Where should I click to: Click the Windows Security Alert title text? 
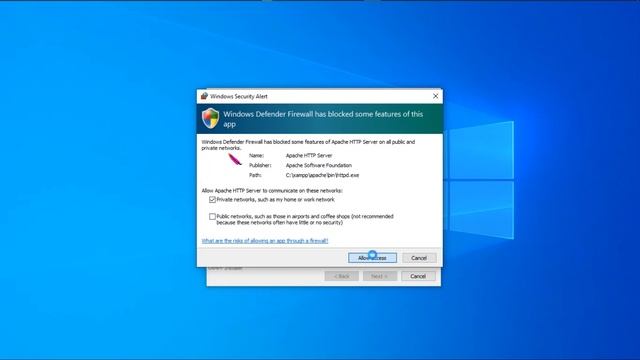239,97
